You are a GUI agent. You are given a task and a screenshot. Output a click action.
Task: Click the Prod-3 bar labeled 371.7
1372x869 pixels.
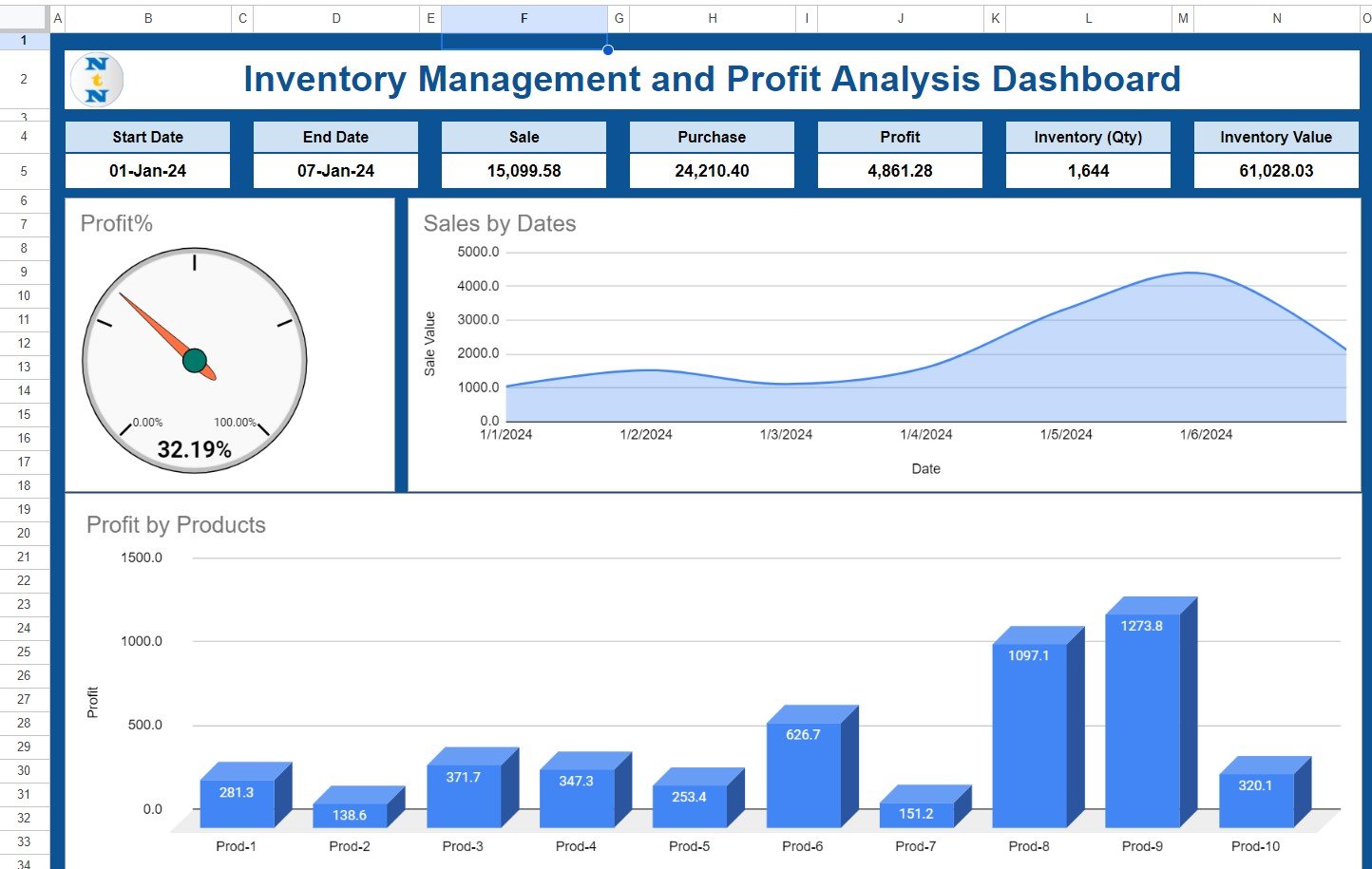pos(464,796)
